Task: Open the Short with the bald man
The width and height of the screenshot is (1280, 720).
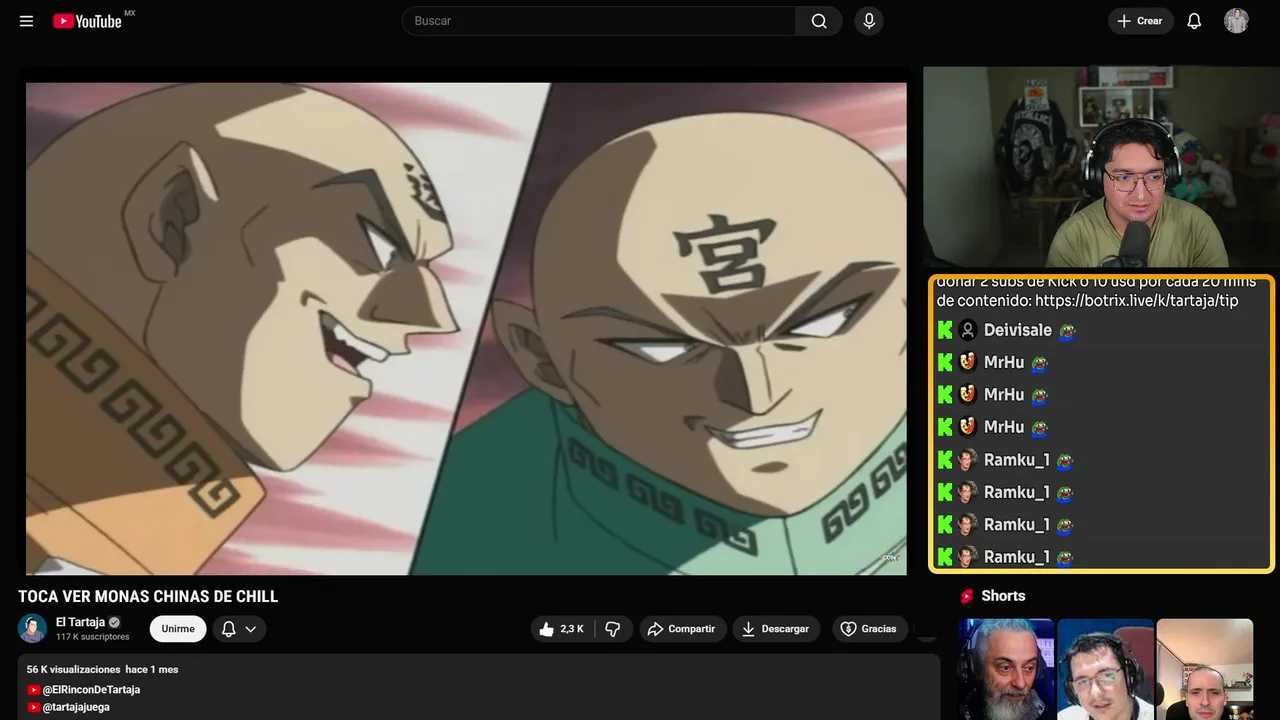Action: point(1205,669)
